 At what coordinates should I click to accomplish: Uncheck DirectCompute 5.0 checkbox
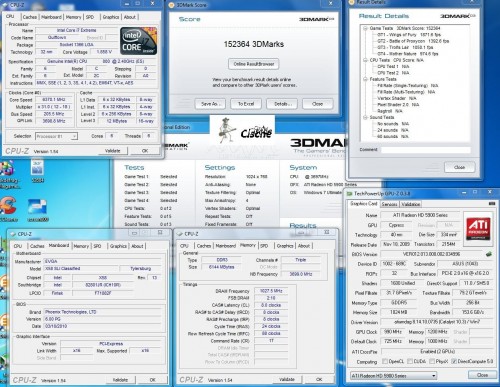(x=454, y=361)
